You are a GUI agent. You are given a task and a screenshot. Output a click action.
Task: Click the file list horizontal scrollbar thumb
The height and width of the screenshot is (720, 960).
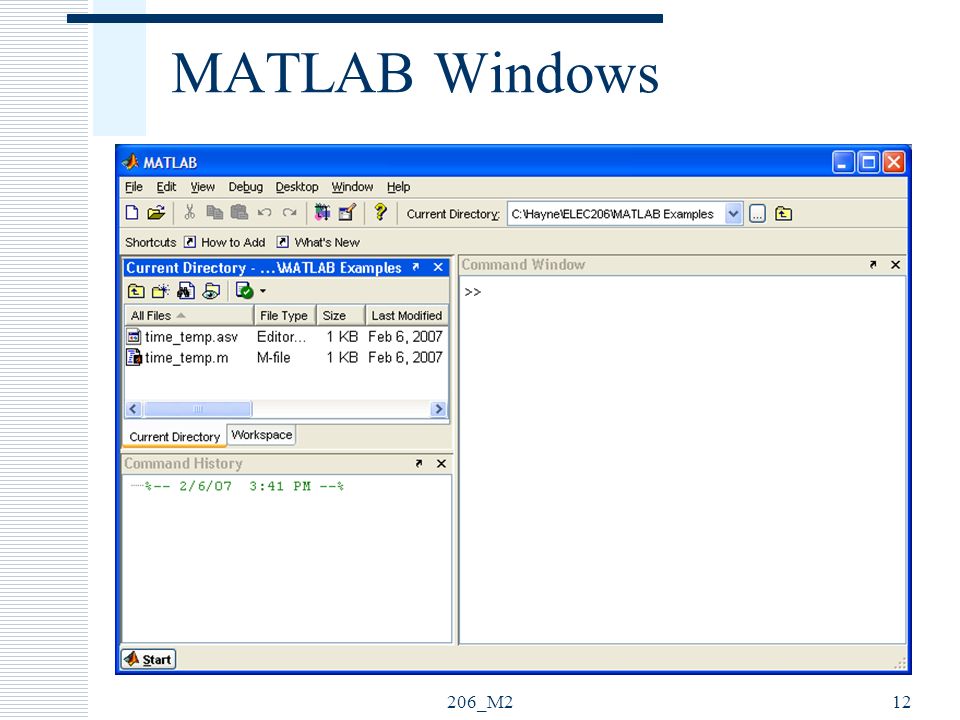point(197,409)
